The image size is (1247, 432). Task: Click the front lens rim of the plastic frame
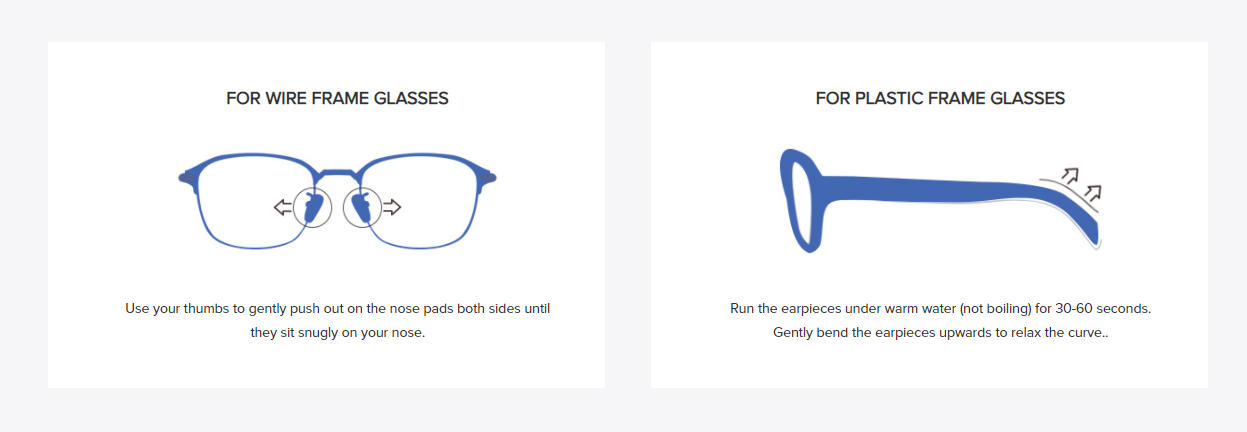(801, 200)
